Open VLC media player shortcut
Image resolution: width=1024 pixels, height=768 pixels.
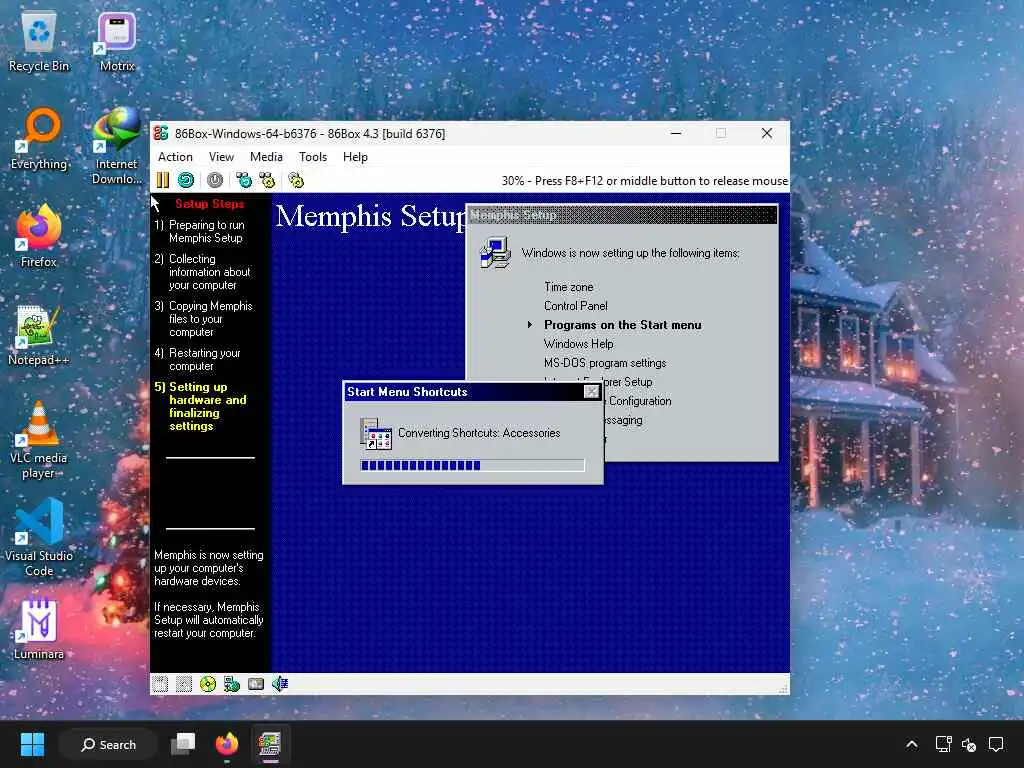(x=39, y=440)
